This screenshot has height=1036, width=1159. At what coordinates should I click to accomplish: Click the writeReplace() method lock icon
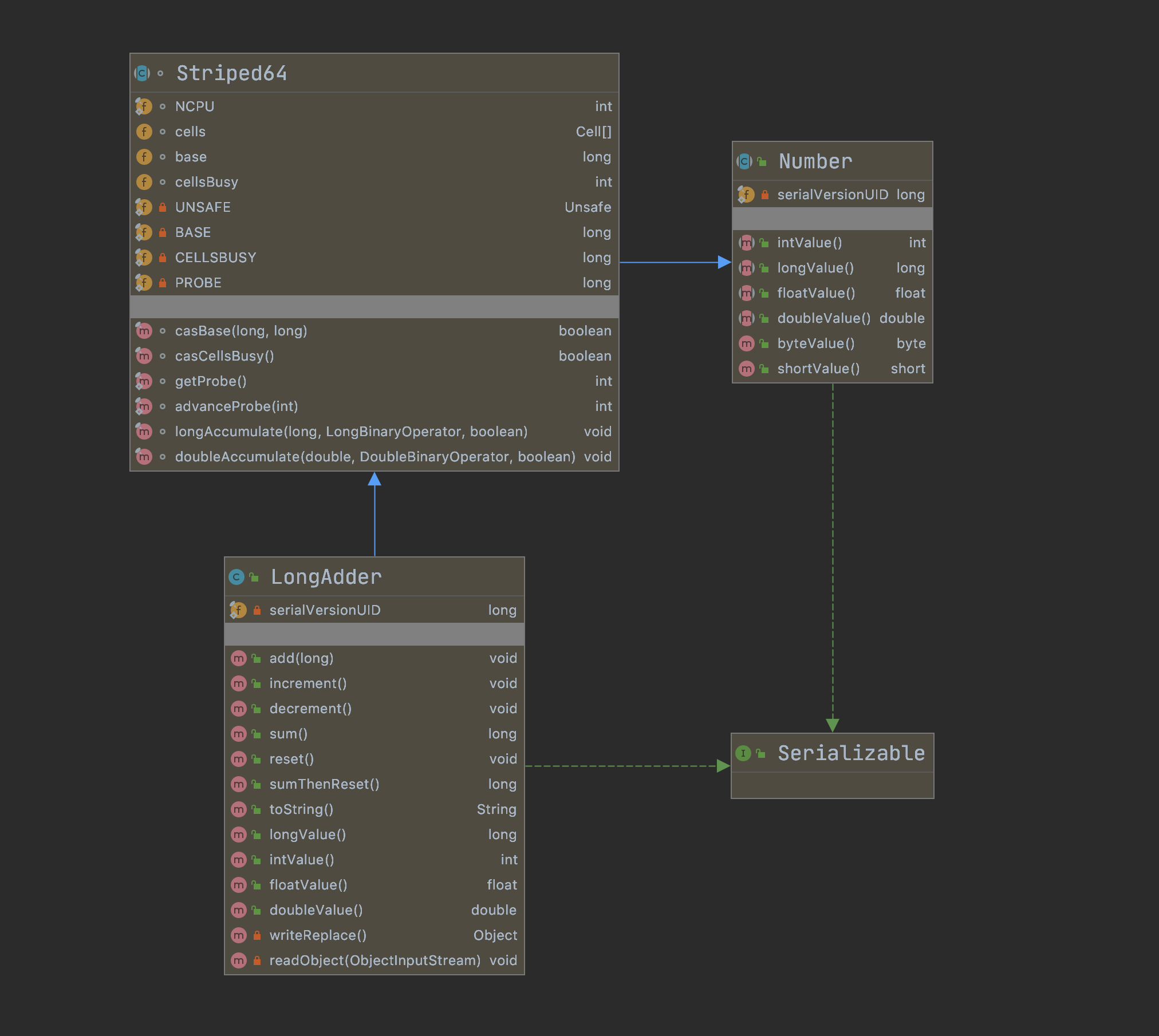pos(257,935)
